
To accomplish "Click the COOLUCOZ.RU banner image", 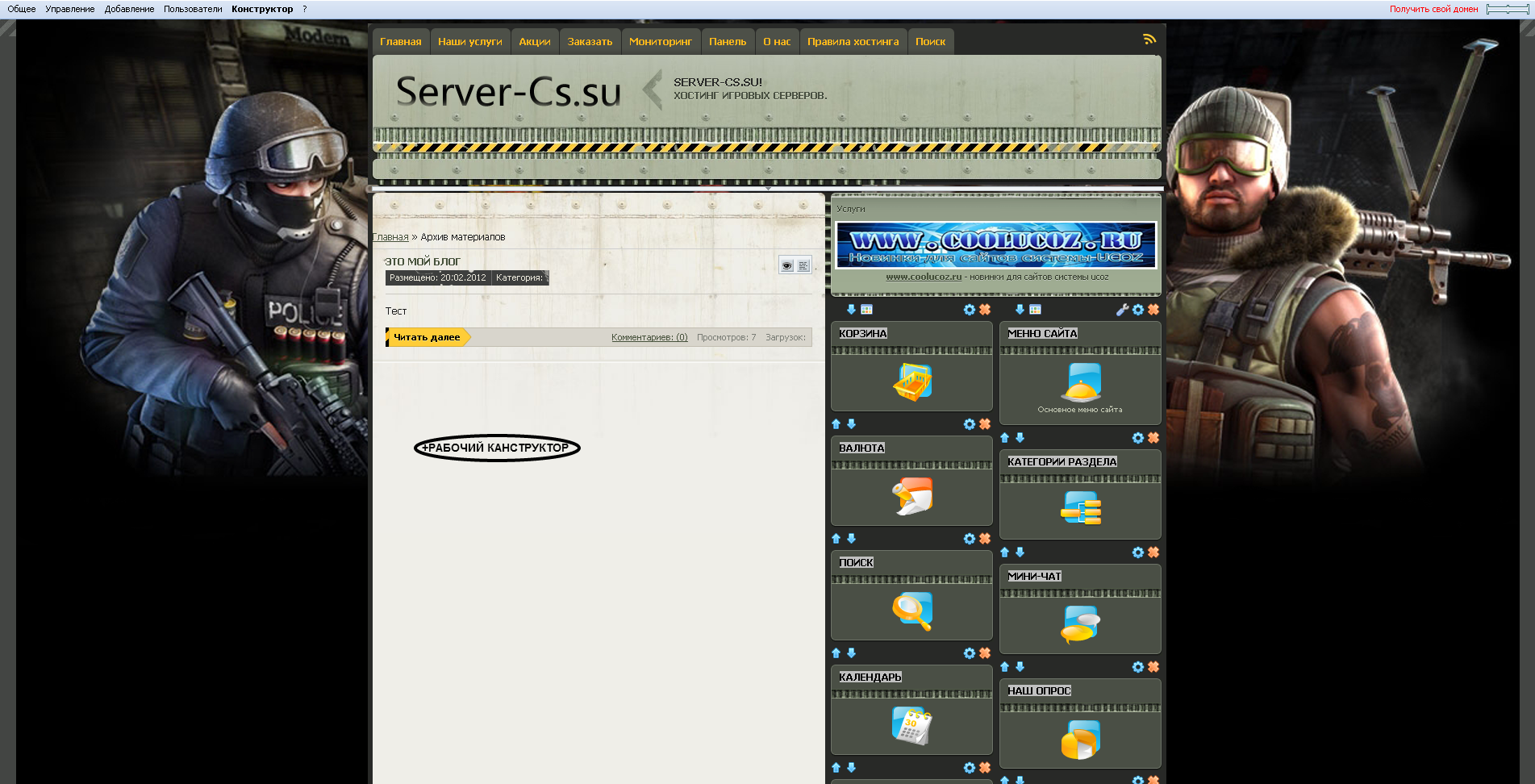I will click(996, 245).
